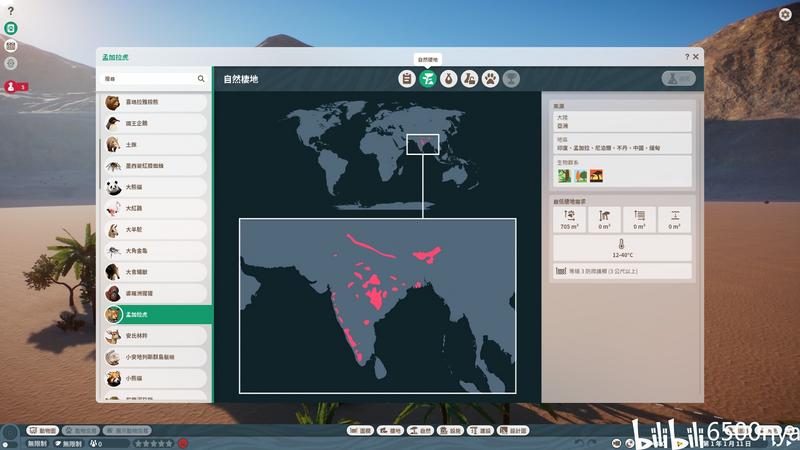Viewport: 800px width, 450px height.
Task: Select the Mexican redknee tarantula entry
Action: [155, 166]
